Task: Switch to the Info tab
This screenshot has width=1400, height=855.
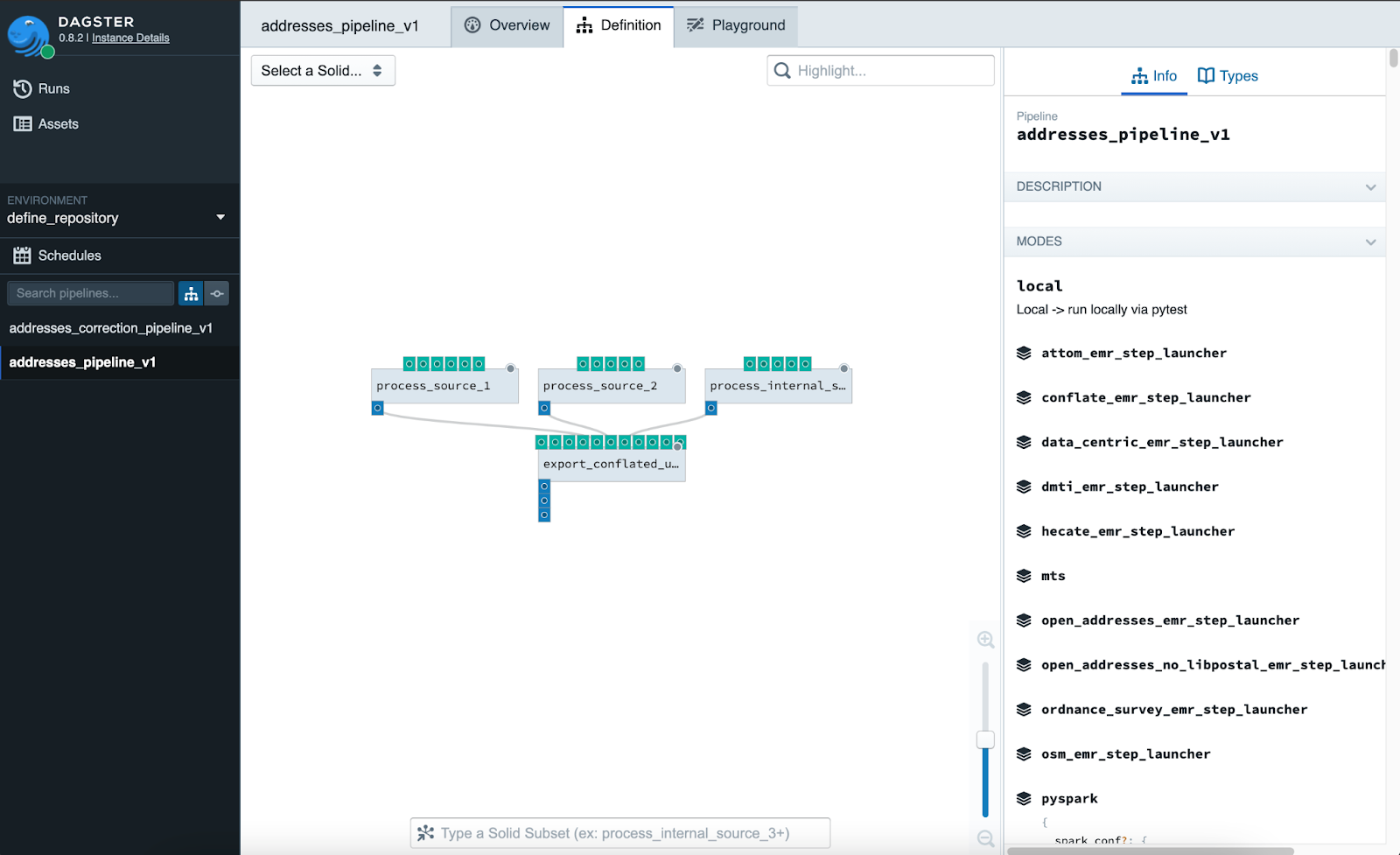Action: click(1154, 76)
